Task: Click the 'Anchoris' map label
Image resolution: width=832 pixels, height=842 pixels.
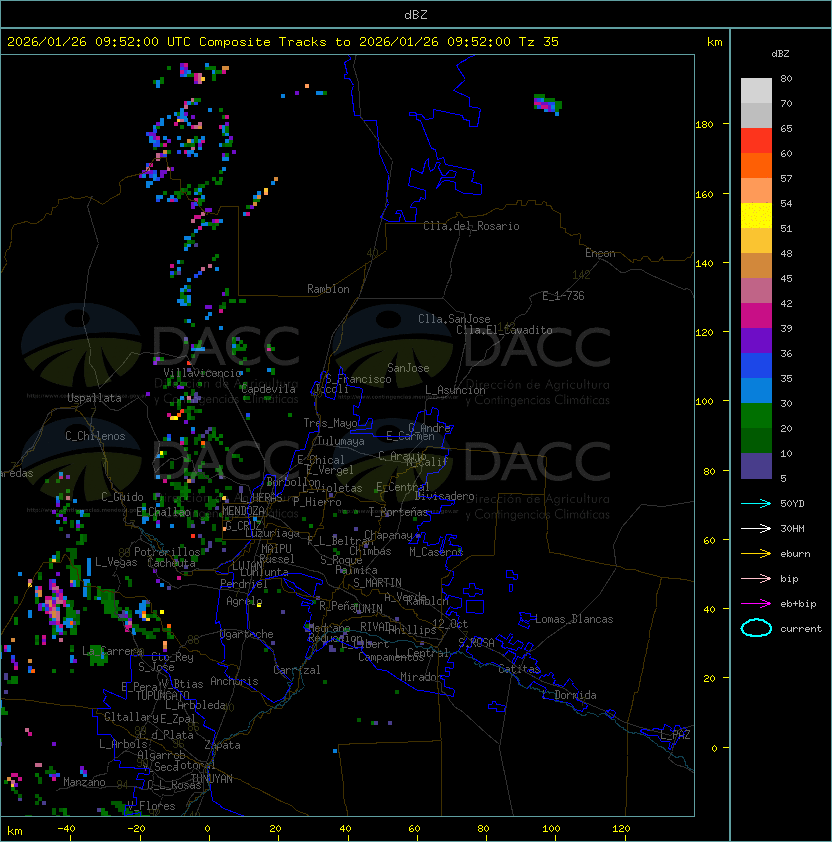Action: tap(234, 681)
